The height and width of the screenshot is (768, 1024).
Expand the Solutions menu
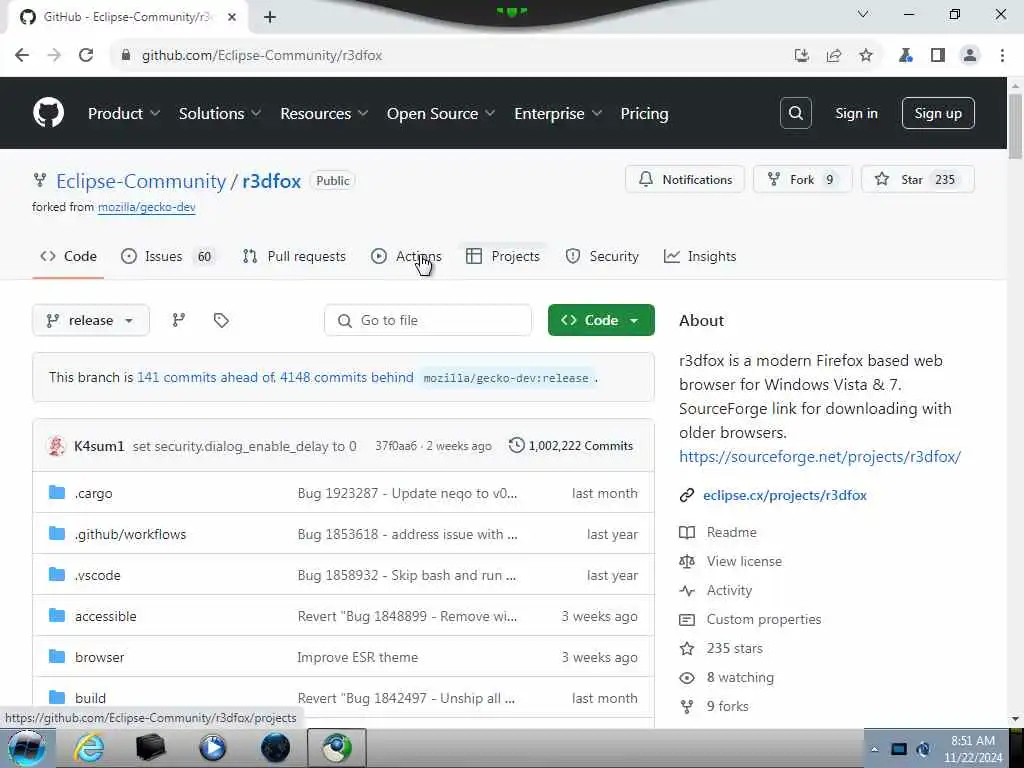(x=220, y=114)
